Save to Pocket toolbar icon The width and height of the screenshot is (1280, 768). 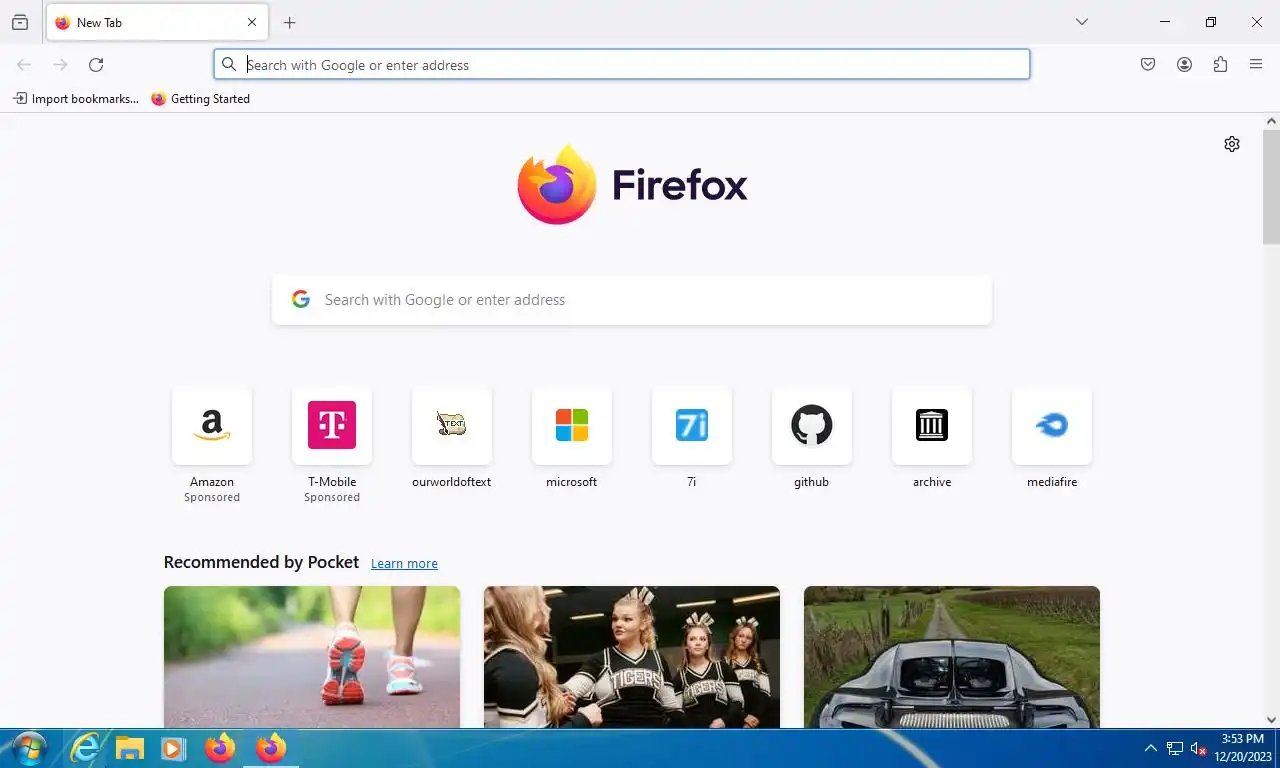coord(1148,65)
